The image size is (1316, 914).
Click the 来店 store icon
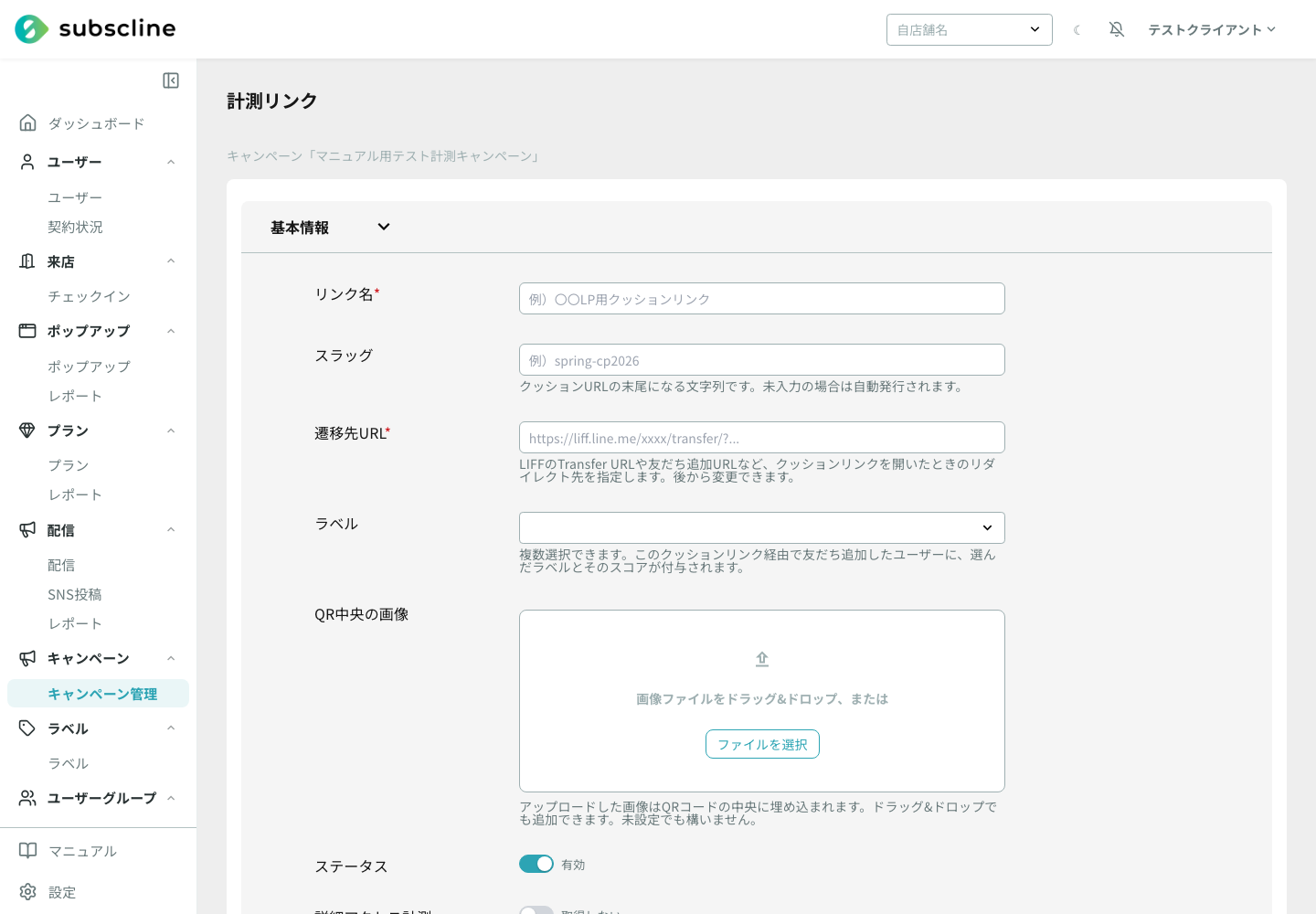point(27,261)
